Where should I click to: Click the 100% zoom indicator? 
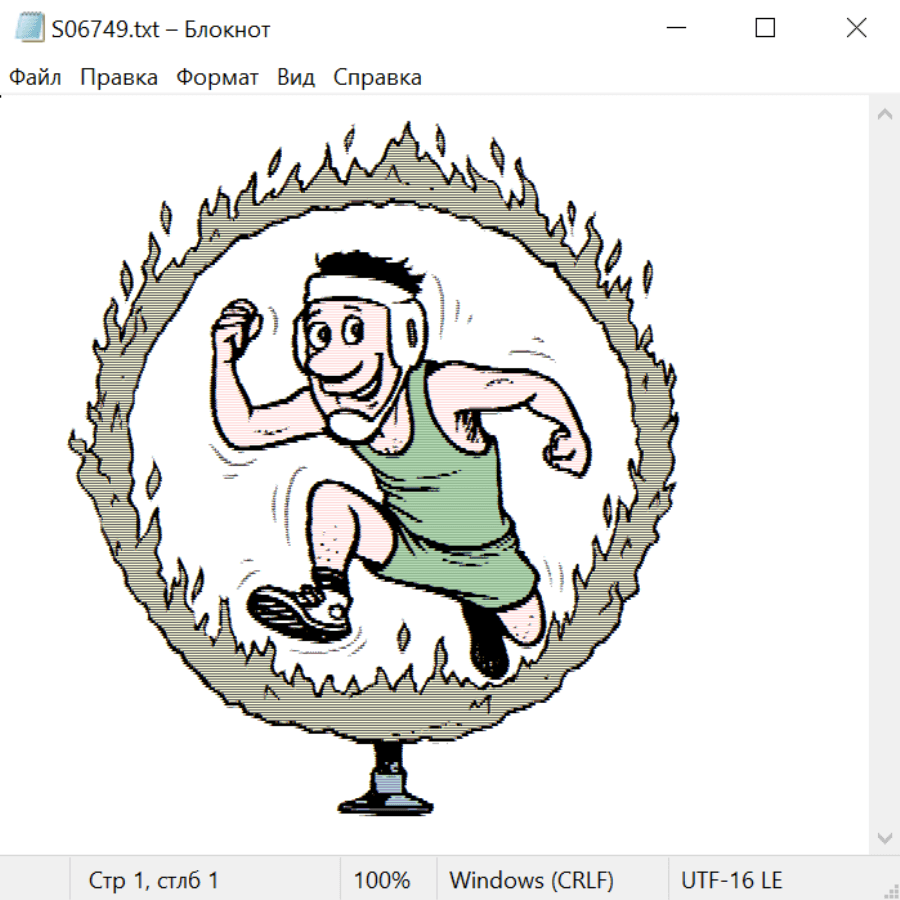coord(382,881)
